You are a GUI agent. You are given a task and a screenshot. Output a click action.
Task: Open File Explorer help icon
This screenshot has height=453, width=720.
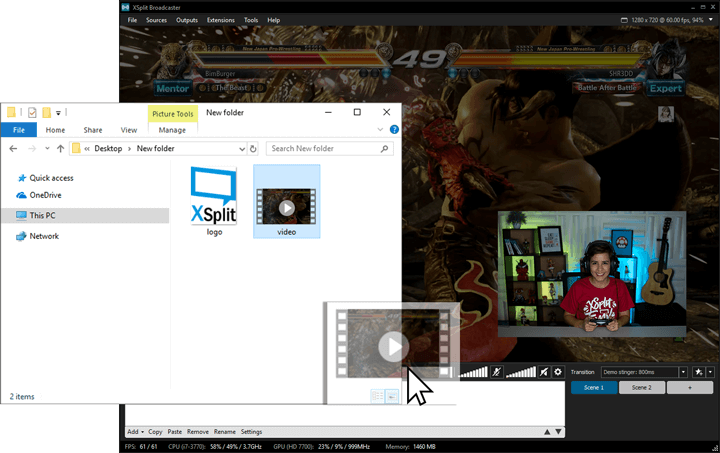394,129
